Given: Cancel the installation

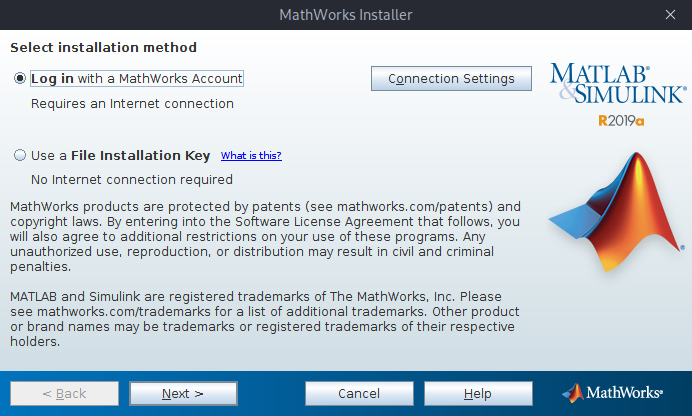Looking at the screenshot, I should 359,393.
